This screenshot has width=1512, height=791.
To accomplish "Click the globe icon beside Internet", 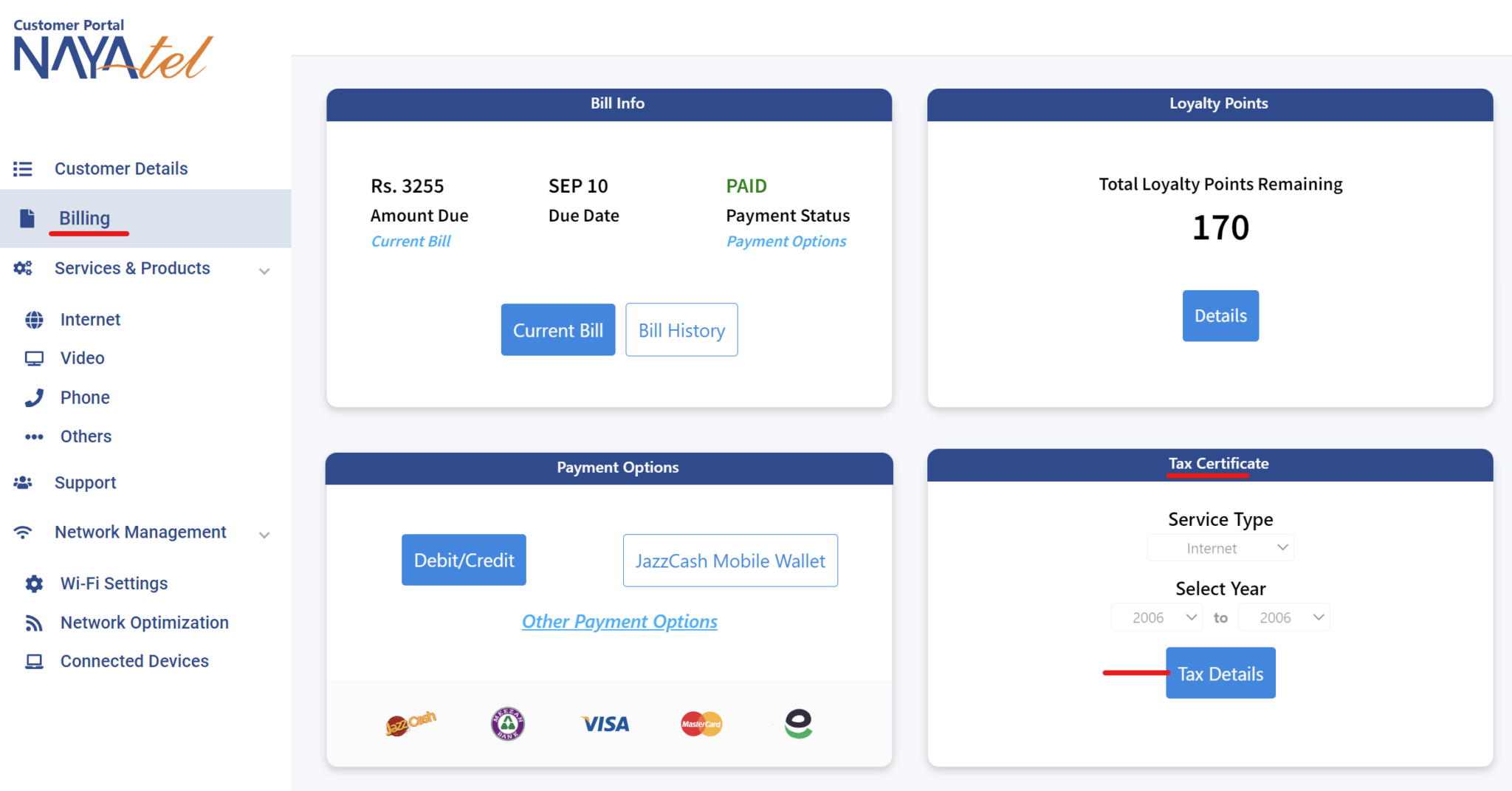I will tap(34, 320).
